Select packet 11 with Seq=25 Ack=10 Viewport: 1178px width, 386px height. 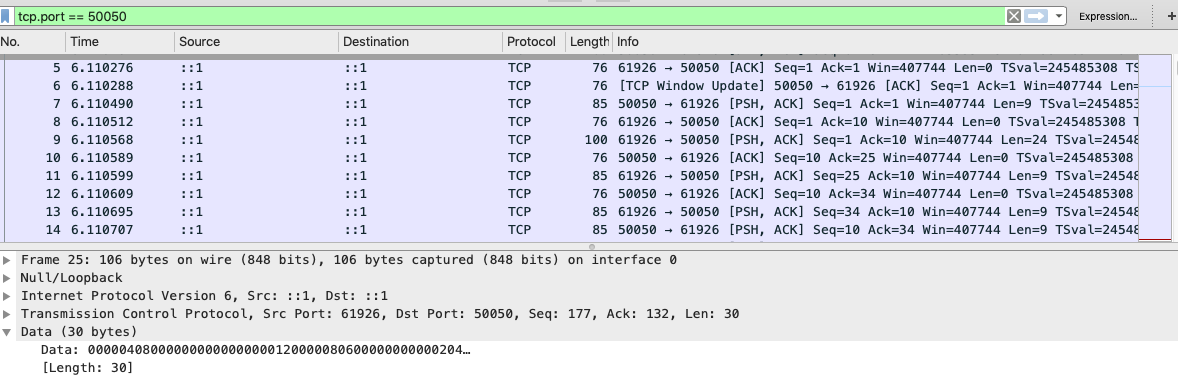pos(571,176)
